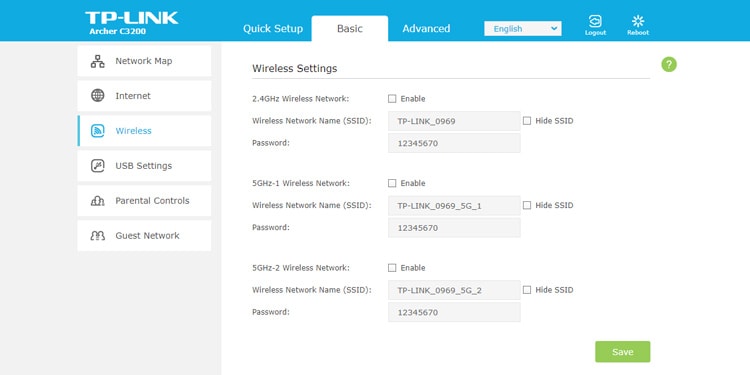Click the 5GHz-1 Wireless Network label
The height and width of the screenshot is (375, 750).
tap(301, 183)
